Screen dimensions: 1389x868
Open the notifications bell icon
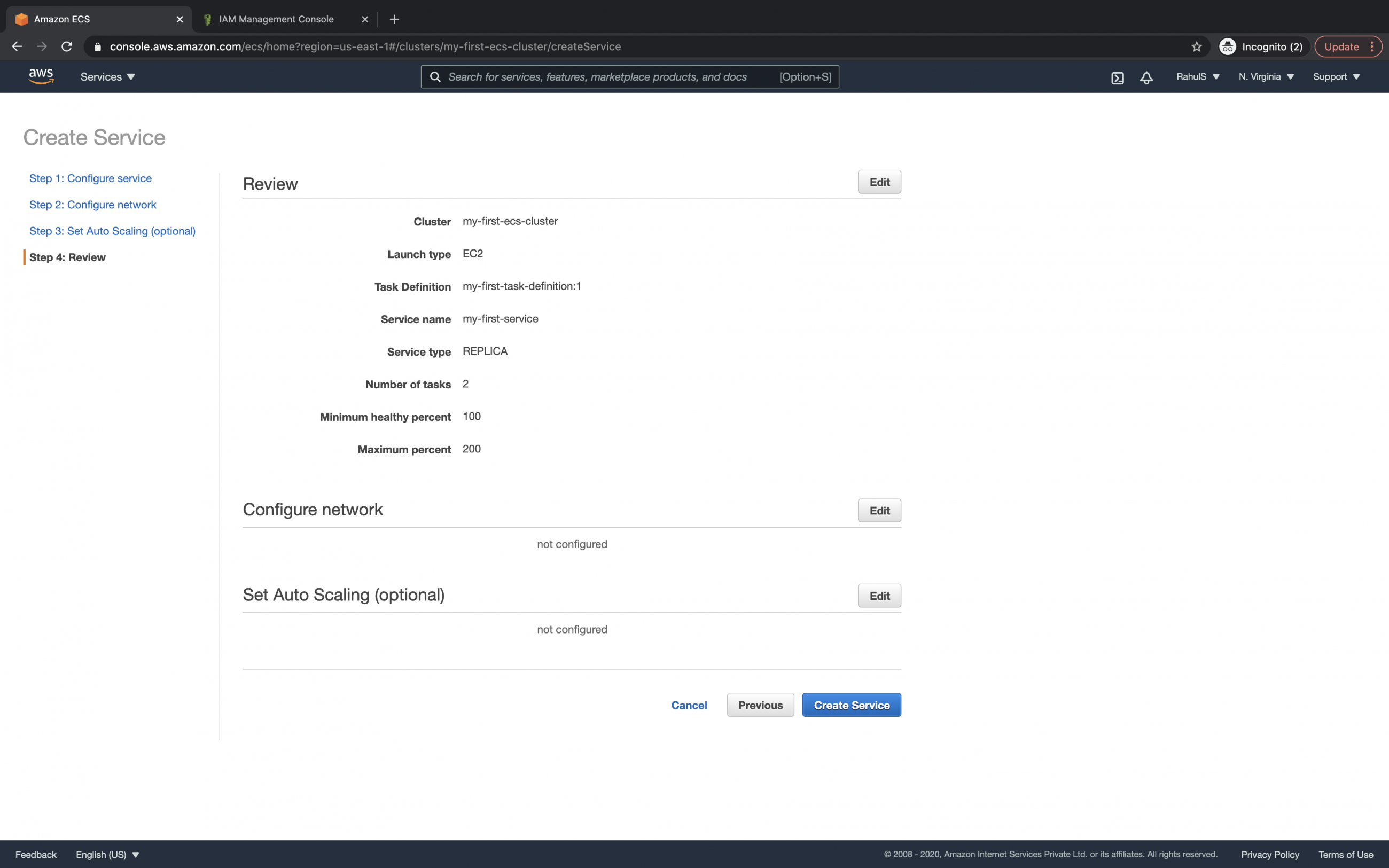pos(1145,76)
